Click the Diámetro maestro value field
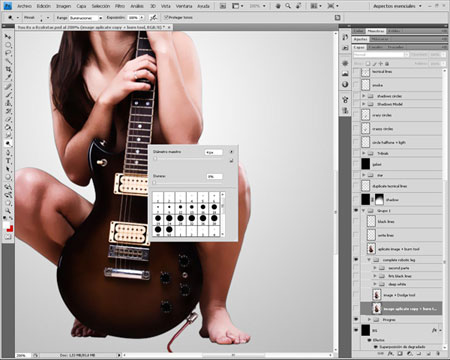This screenshot has width=450, height=360. 213,152
